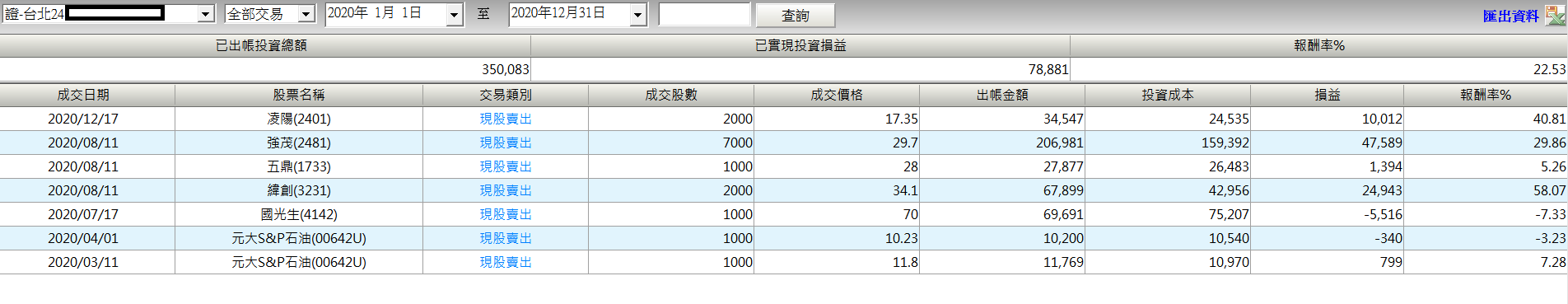Click 現股賣出 link in the 2020/04/01 row
The image size is (1568, 304).
[506, 238]
